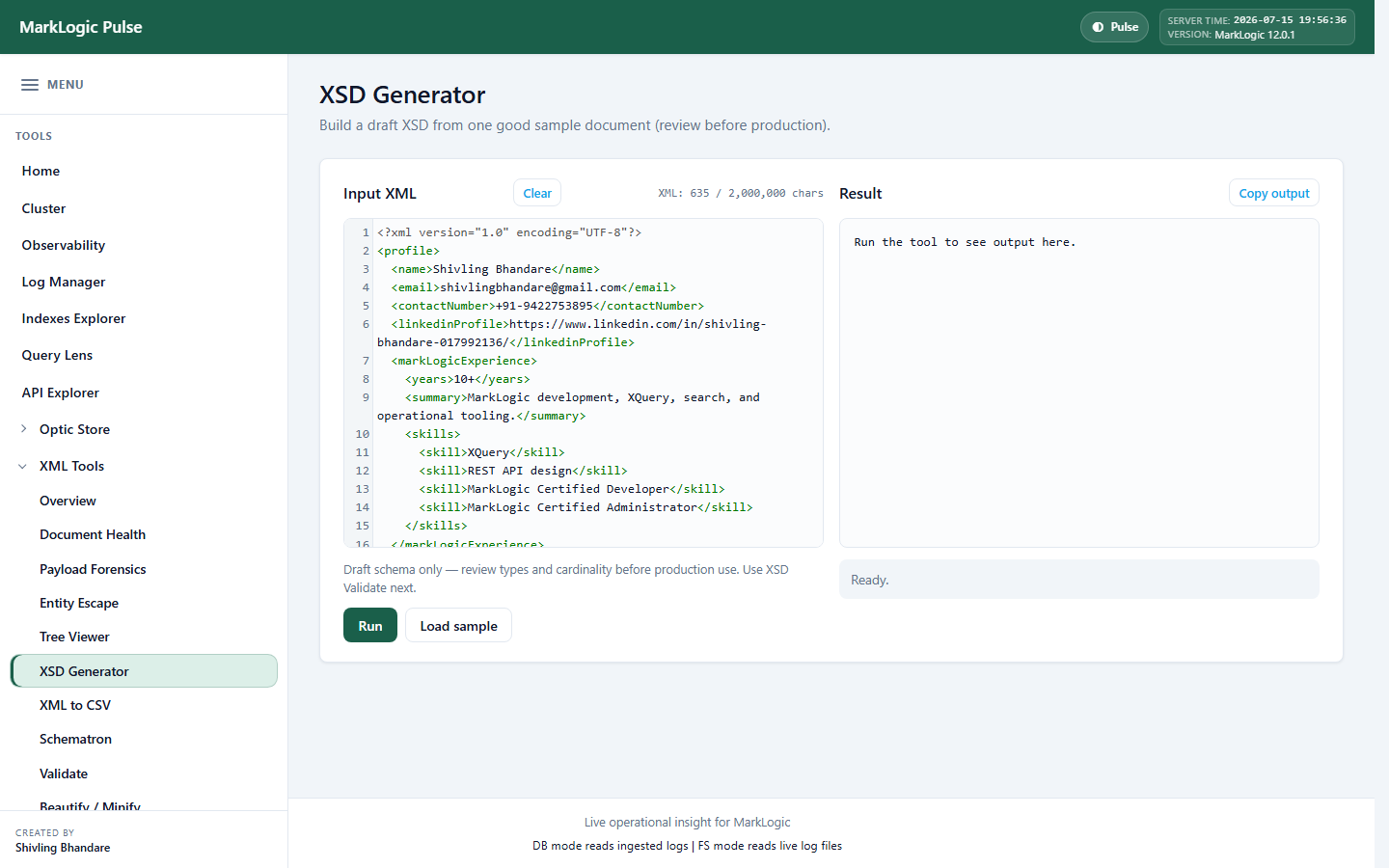Image resolution: width=1389 pixels, height=868 pixels.
Task: Click the Result output area
Action: 1078,383
